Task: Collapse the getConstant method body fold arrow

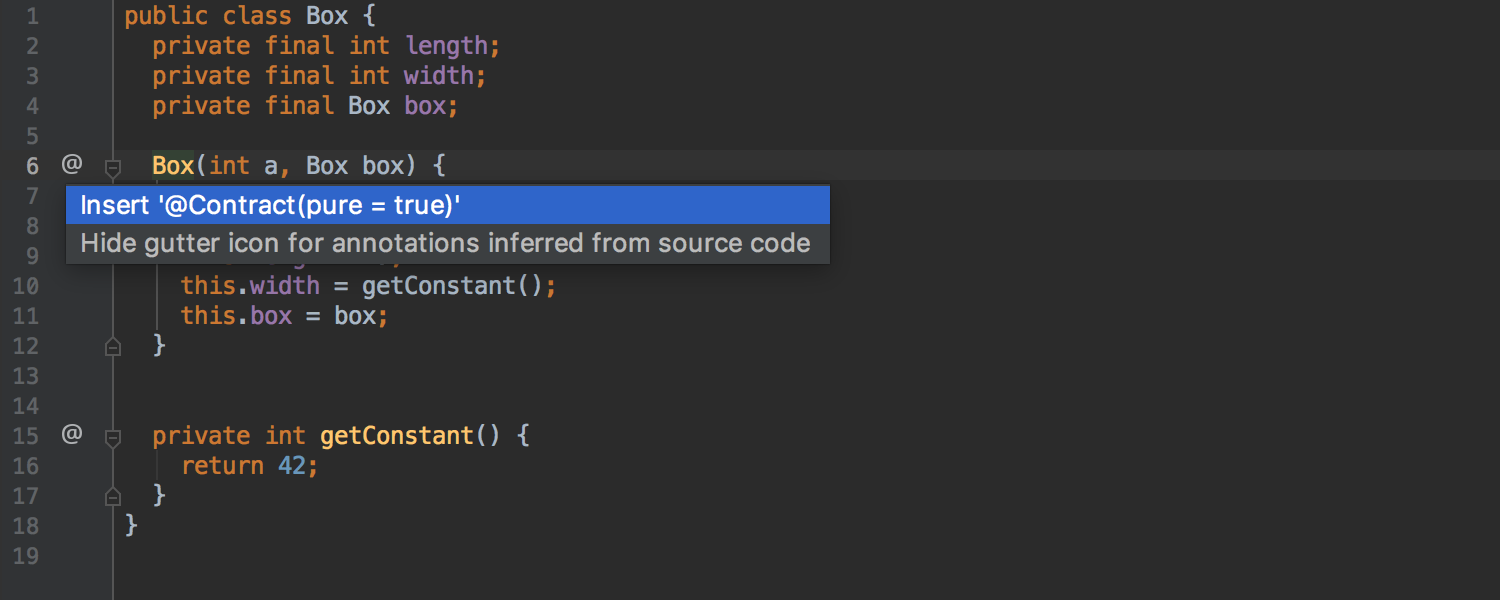Action: click(x=113, y=437)
